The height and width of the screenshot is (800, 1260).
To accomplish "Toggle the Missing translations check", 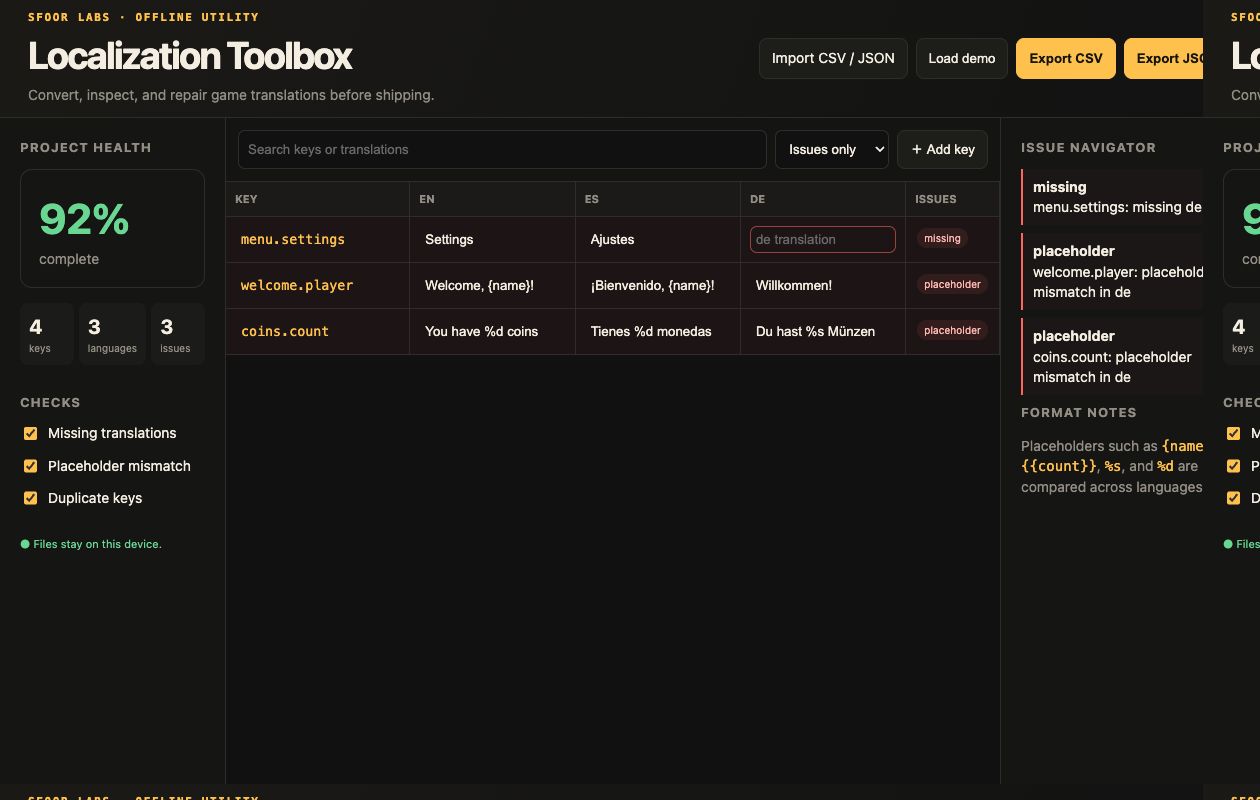I will click(x=30, y=433).
